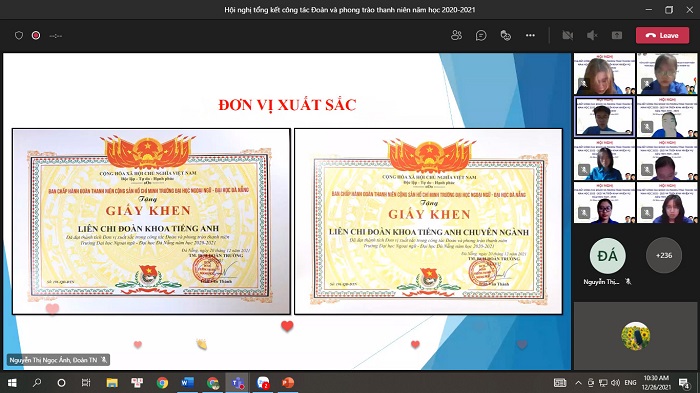Open PowerPoint from the taskbar
The image size is (700, 393).
click(288, 383)
